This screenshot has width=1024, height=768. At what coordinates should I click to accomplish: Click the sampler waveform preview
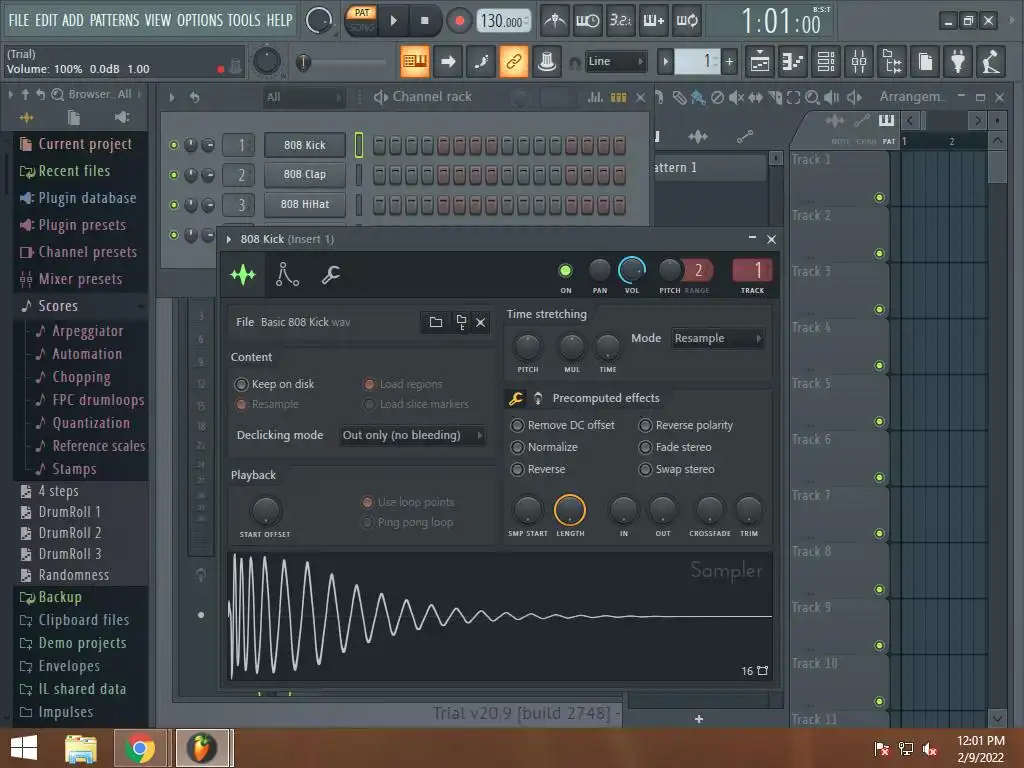[x=500, y=616]
